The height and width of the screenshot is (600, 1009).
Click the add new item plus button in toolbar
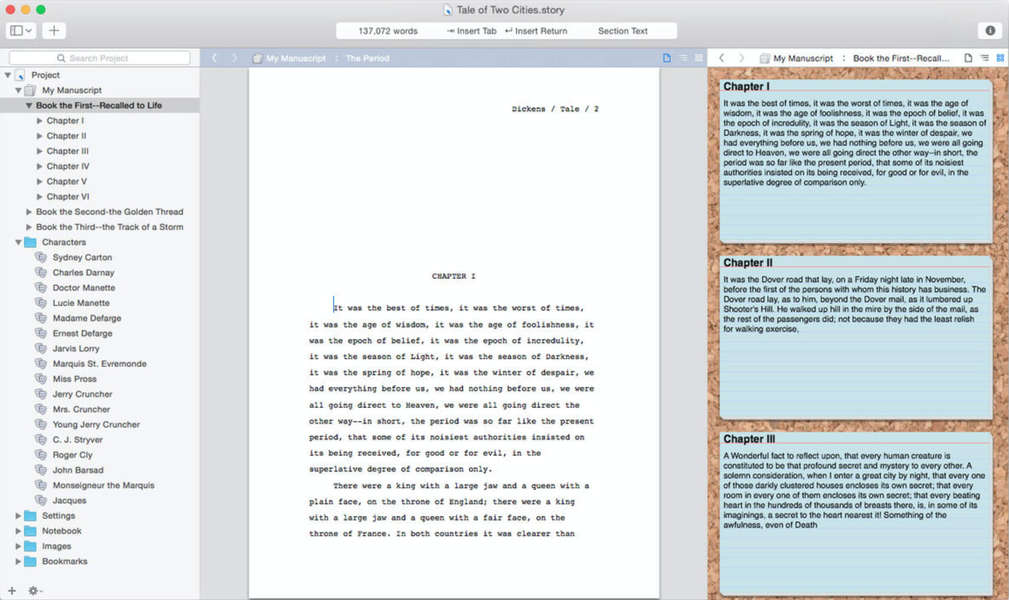click(x=54, y=30)
